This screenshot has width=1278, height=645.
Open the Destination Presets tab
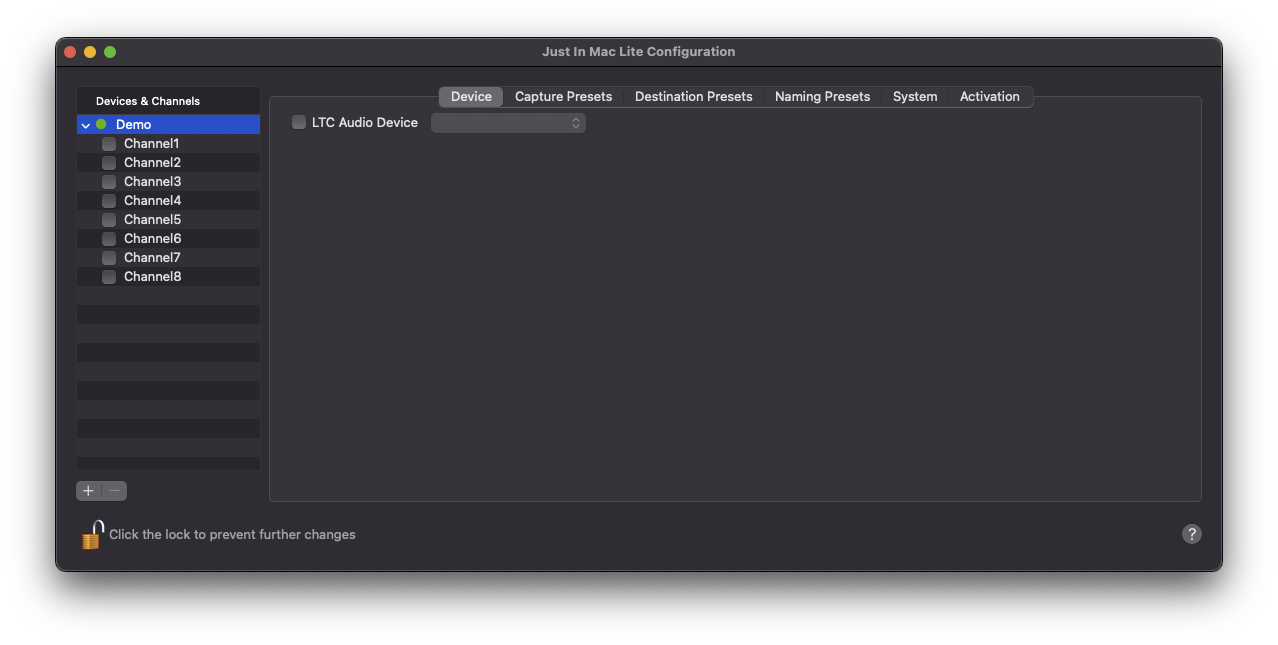point(693,97)
